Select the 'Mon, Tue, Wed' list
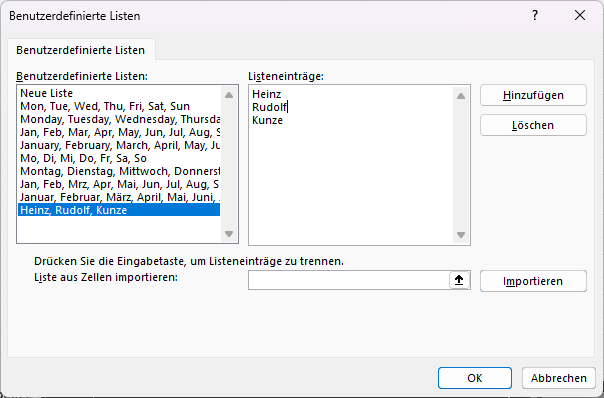The width and height of the screenshot is (604, 398). tap(119, 106)
